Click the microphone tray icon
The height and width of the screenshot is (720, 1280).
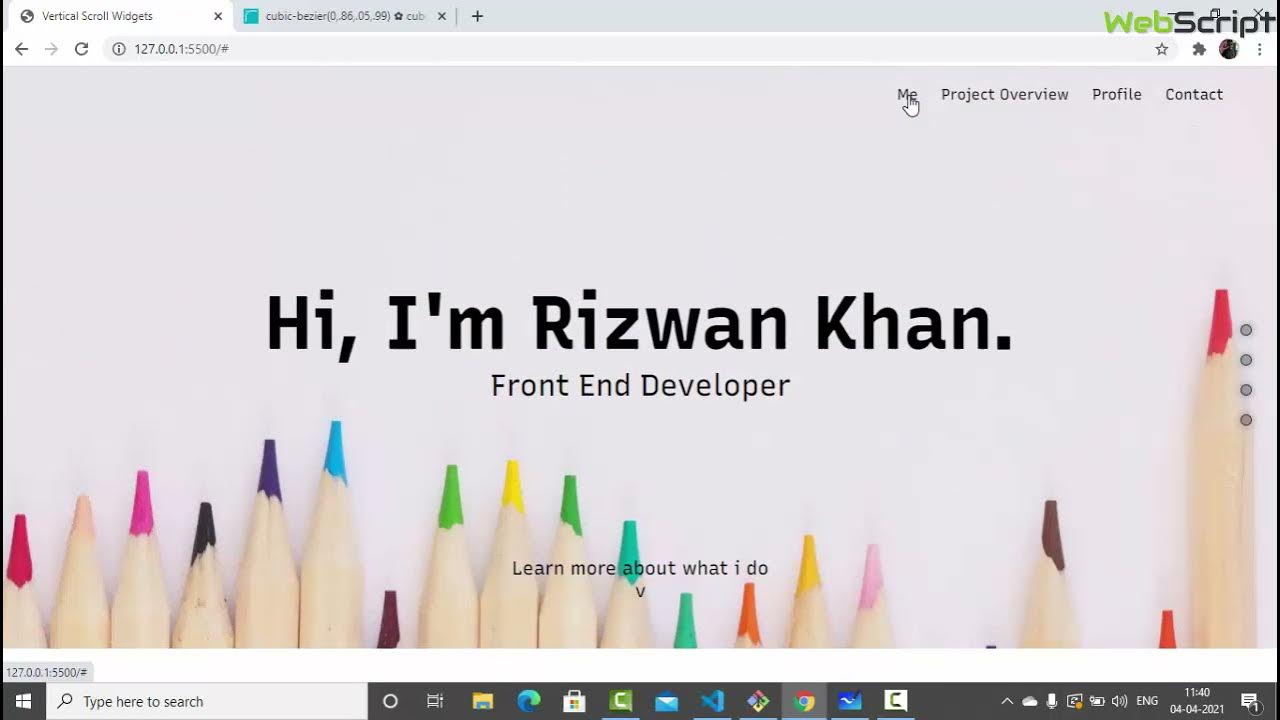pyautogui.click(x=1053, y=701)
